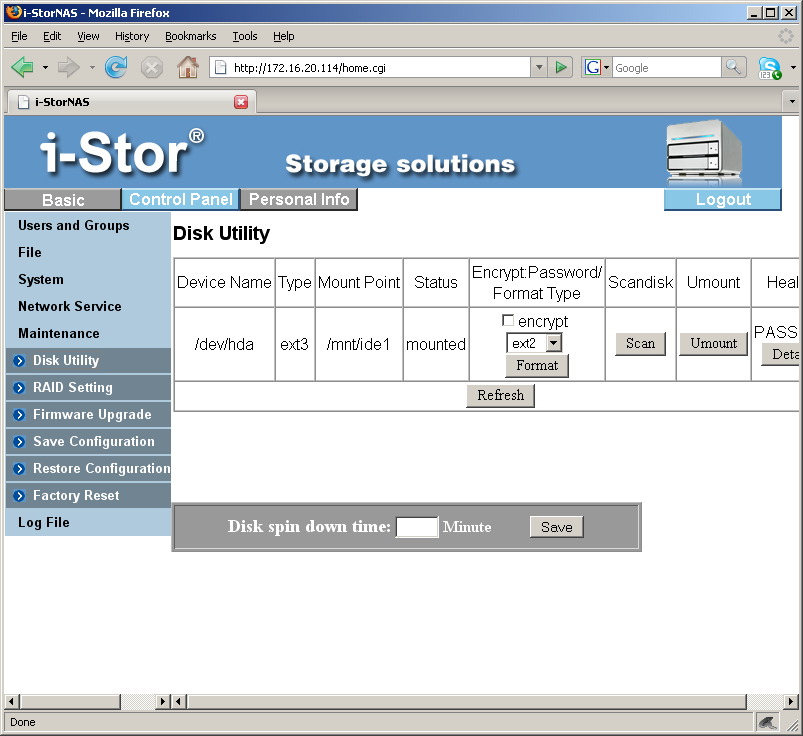Reload the page with the Refresh icon
The width and height of the screenshot is (803, 736).
[116, 67]
